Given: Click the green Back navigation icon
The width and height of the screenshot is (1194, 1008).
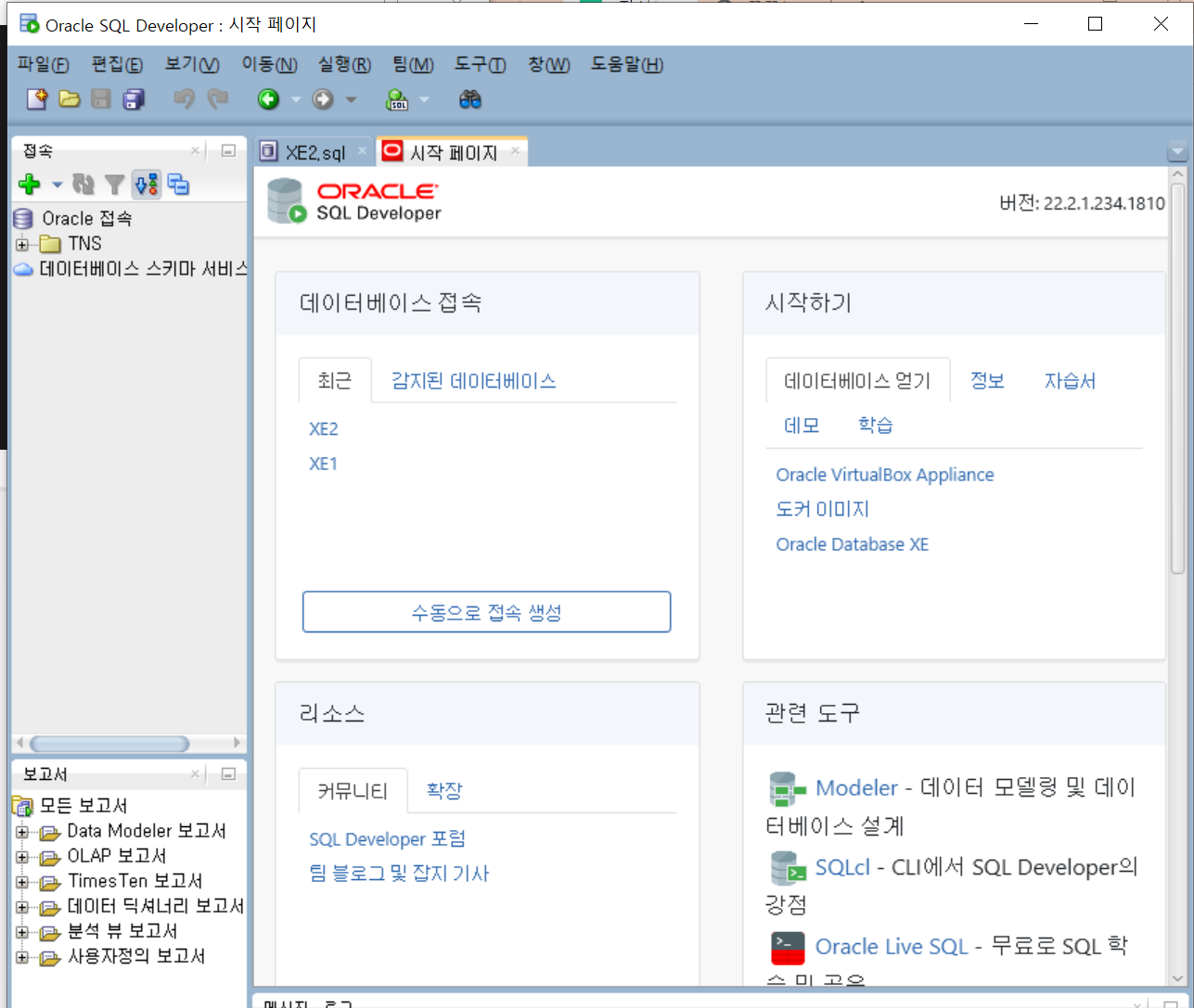Looking at the screenshot, I should (267, 99).
